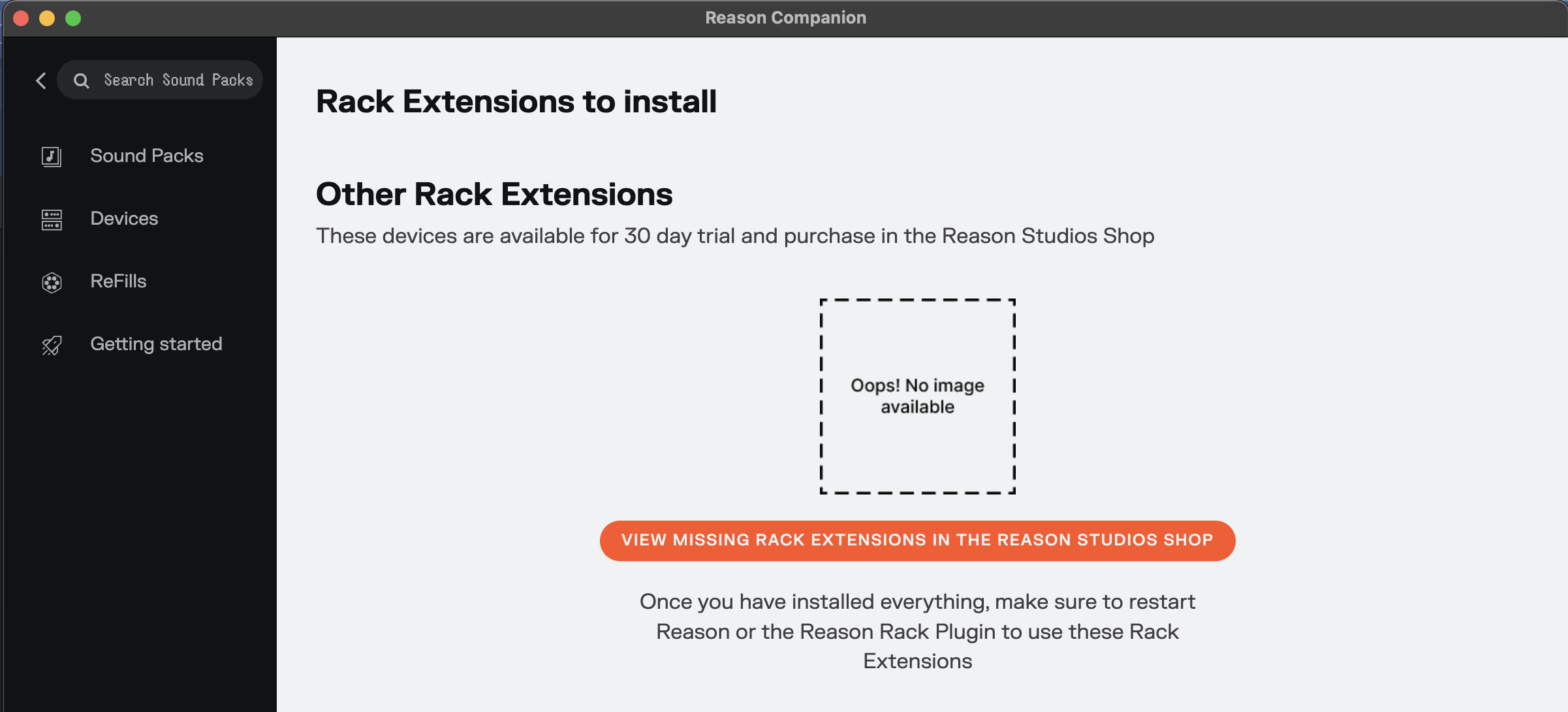Close the Reason Companion window
Image resolution: width=1568 pixels, height=712 pixels.
pos(21,18)
